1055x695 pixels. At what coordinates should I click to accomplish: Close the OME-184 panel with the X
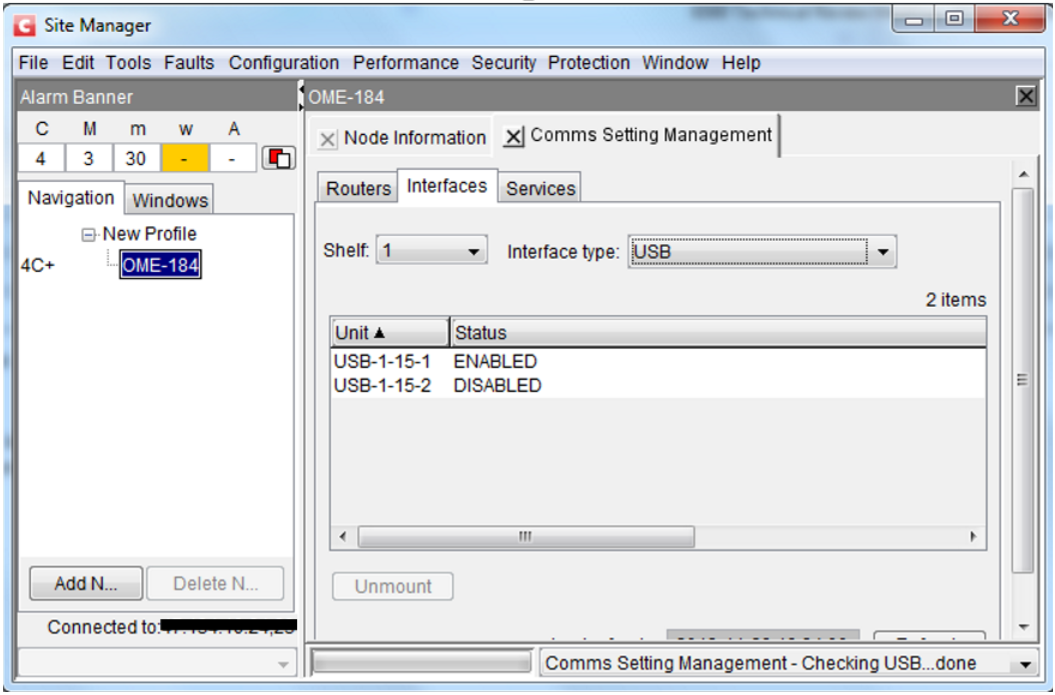[1025, 97]
